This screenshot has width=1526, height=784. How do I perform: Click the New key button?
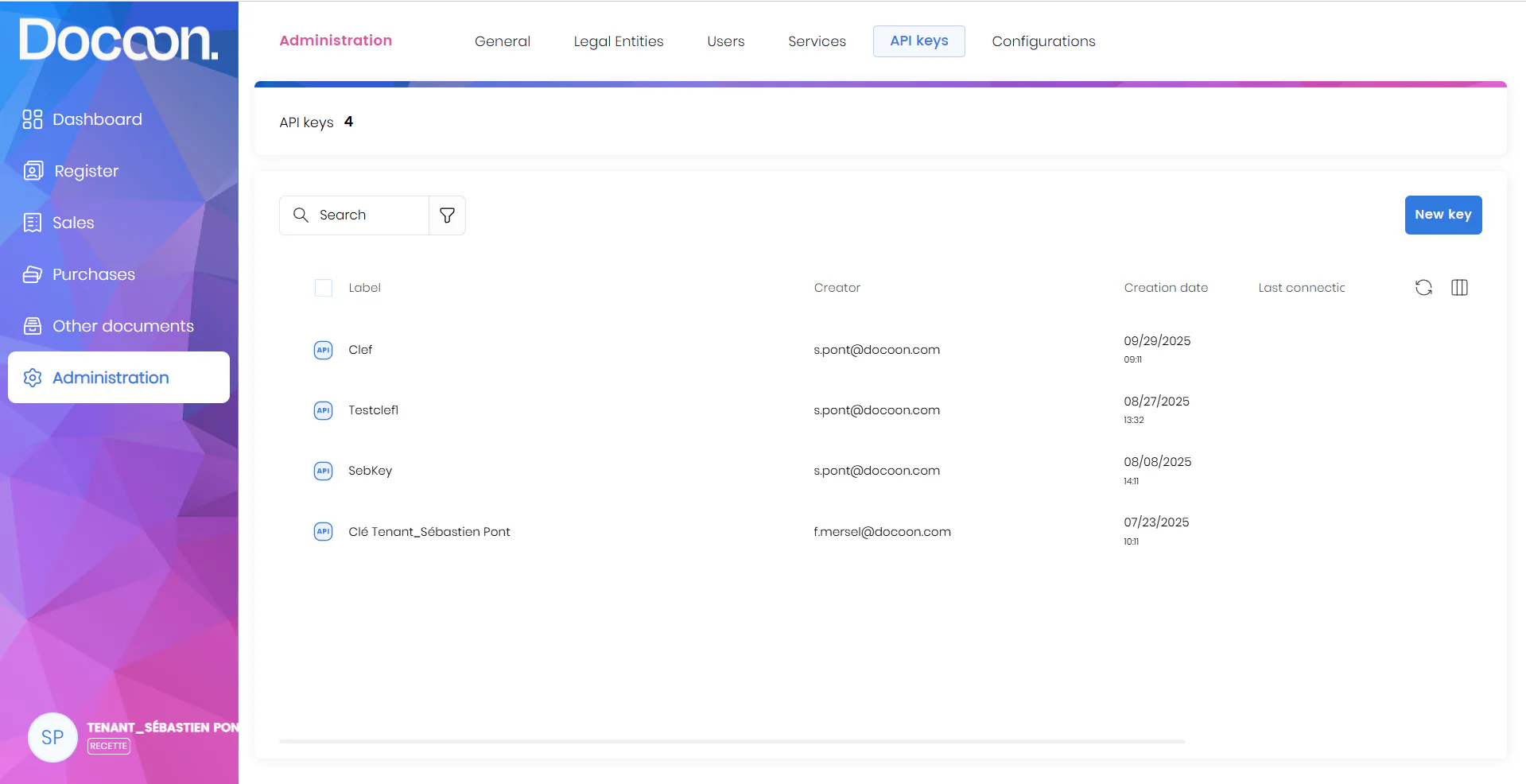click(1443, 215)
